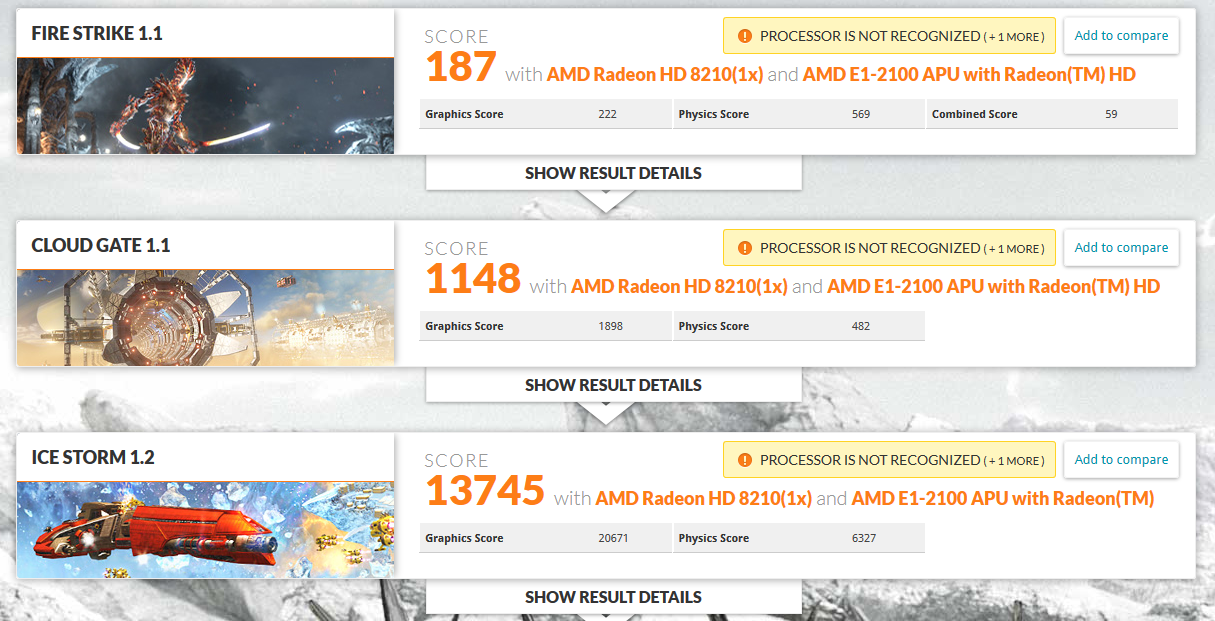Click Cloud Gate processor not recognized warning
Screen dimensions: 1215x621
pos(889,248)
